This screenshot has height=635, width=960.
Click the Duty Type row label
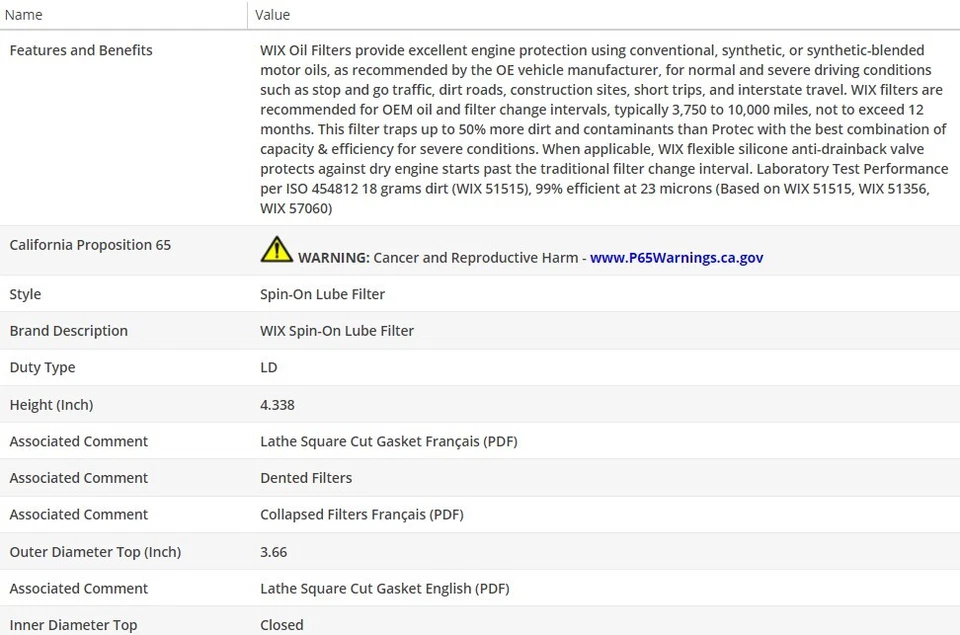point(42,367)
